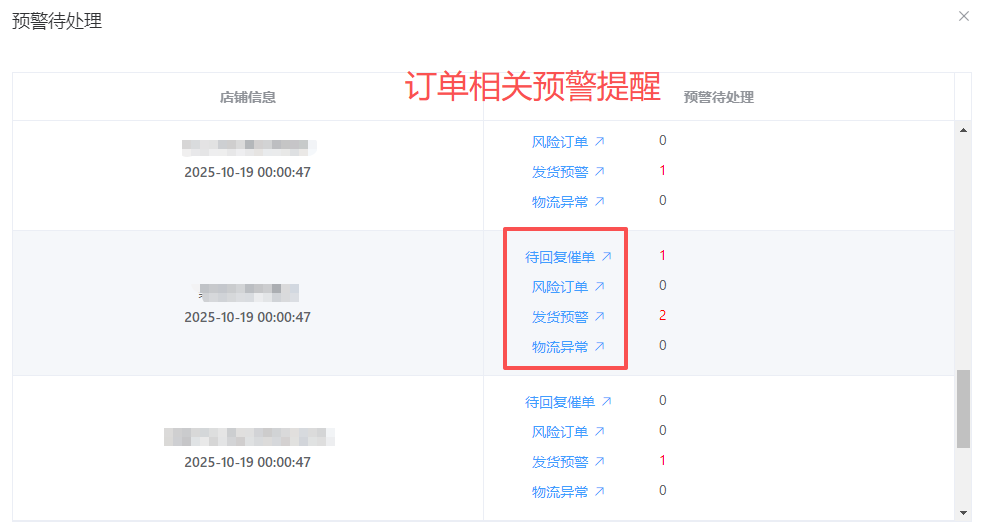This screenshot has height=526, width=984.
Task: Click arrow icon beside 待回复催单 in last store row
Action: [x=606, y=402]
